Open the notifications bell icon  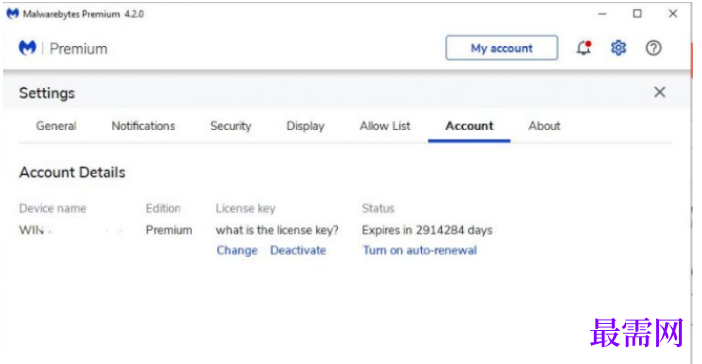click(x=584, y=47)
